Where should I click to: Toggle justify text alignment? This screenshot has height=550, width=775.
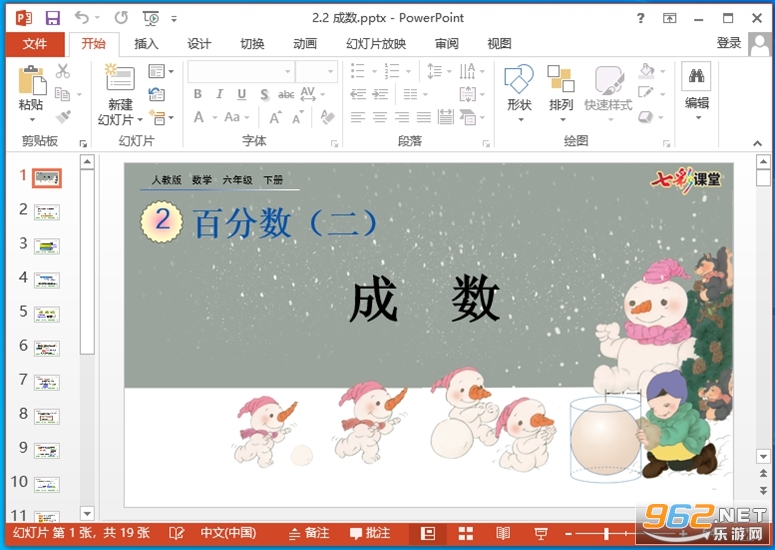click(424, 117)
